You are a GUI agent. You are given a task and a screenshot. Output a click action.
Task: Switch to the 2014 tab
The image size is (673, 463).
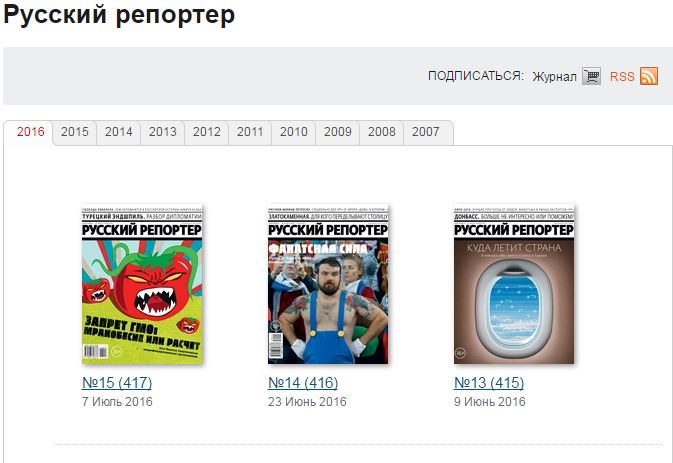pyautogui.click(x=118, y=132)
